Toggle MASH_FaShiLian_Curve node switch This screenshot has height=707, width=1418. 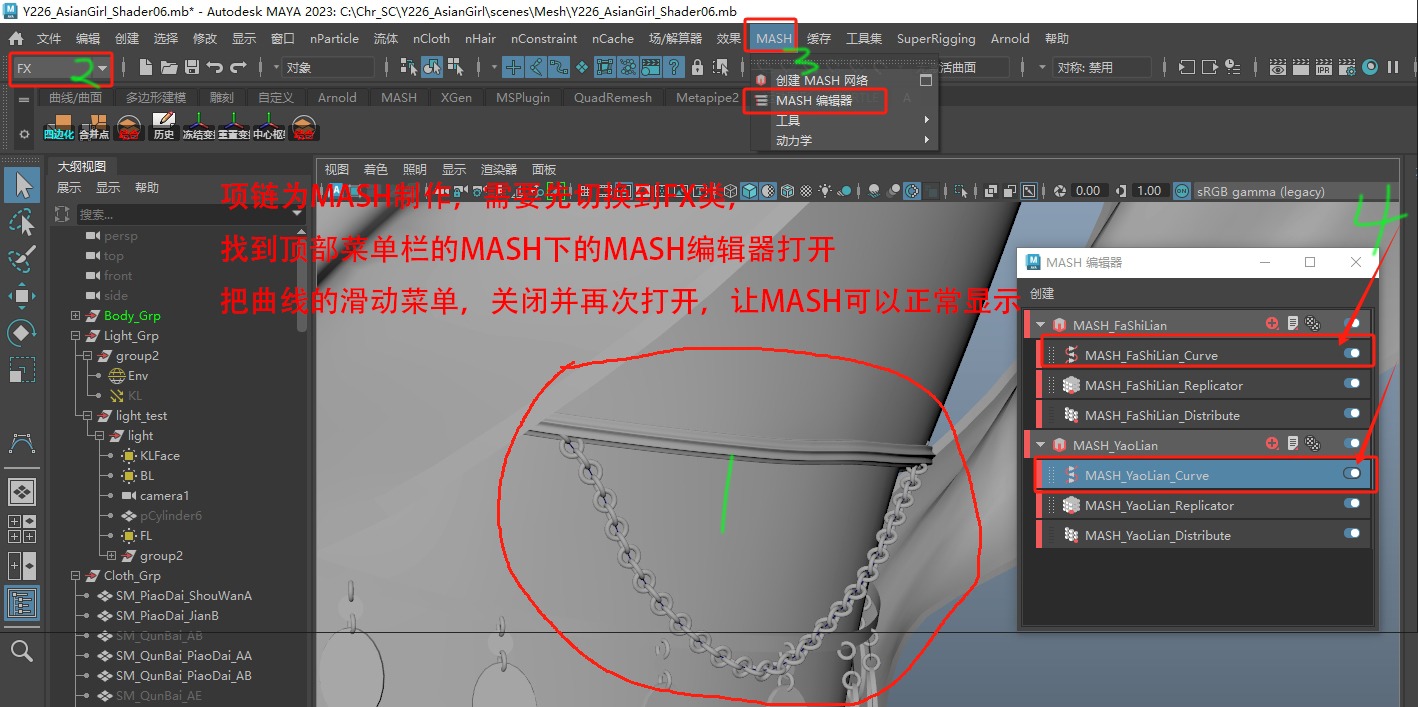1352,354
